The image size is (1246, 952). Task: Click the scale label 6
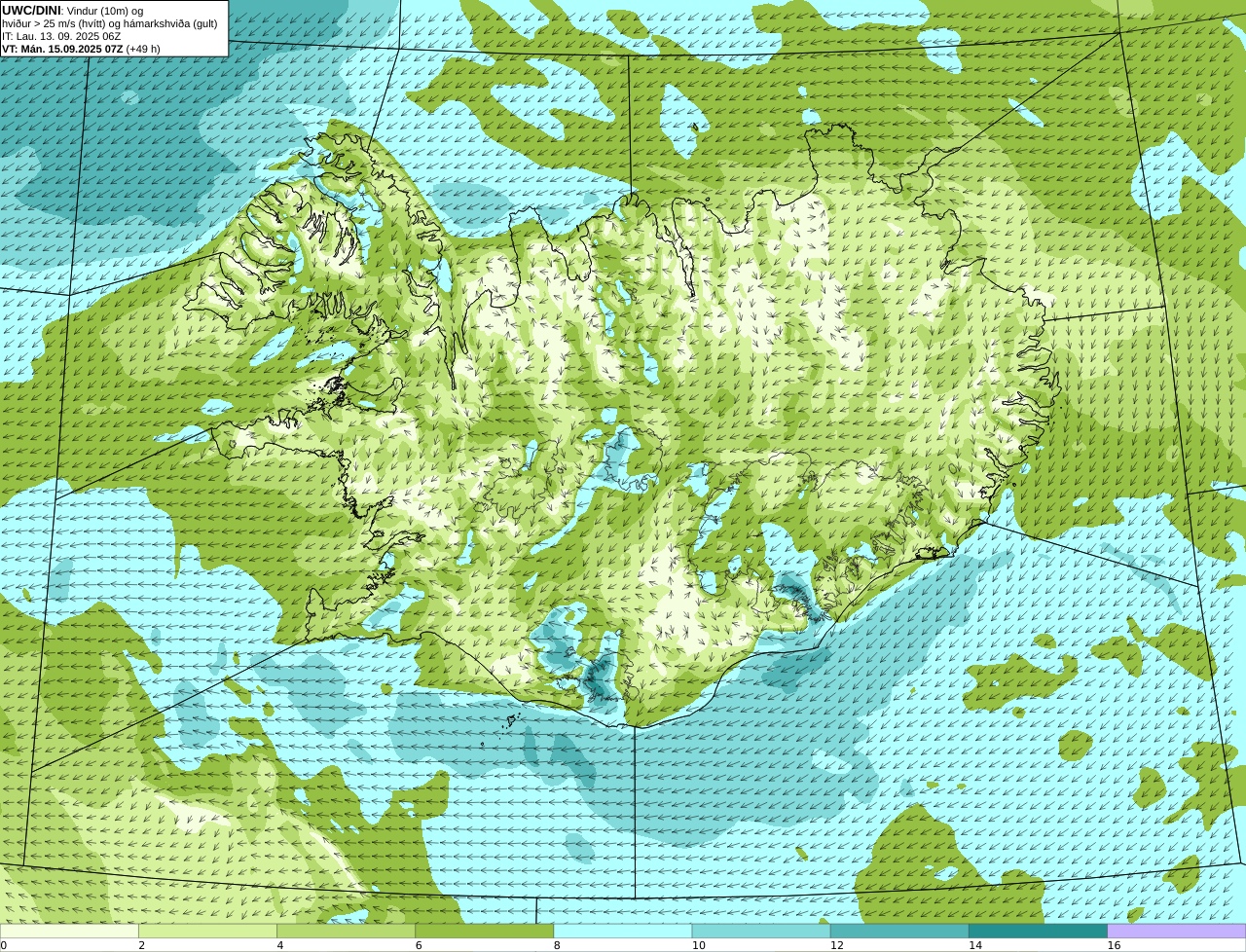pyautogui.click(x=419, y=945)
